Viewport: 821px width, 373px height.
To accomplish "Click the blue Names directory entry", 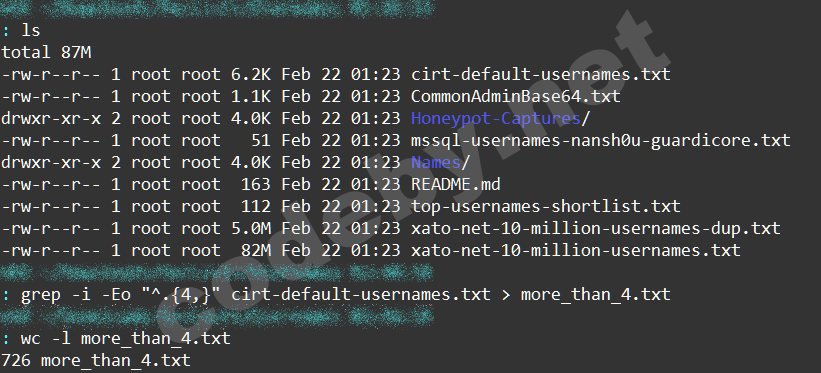I will (x=436, y=162).
